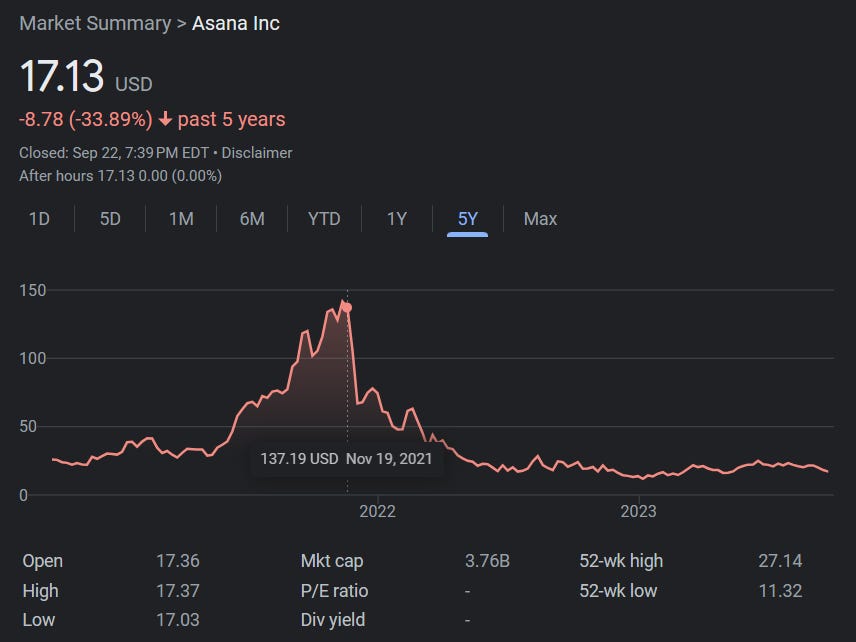856x642 pixels.
Task: Switch to the 6M range tab
Action: (252, 219)
